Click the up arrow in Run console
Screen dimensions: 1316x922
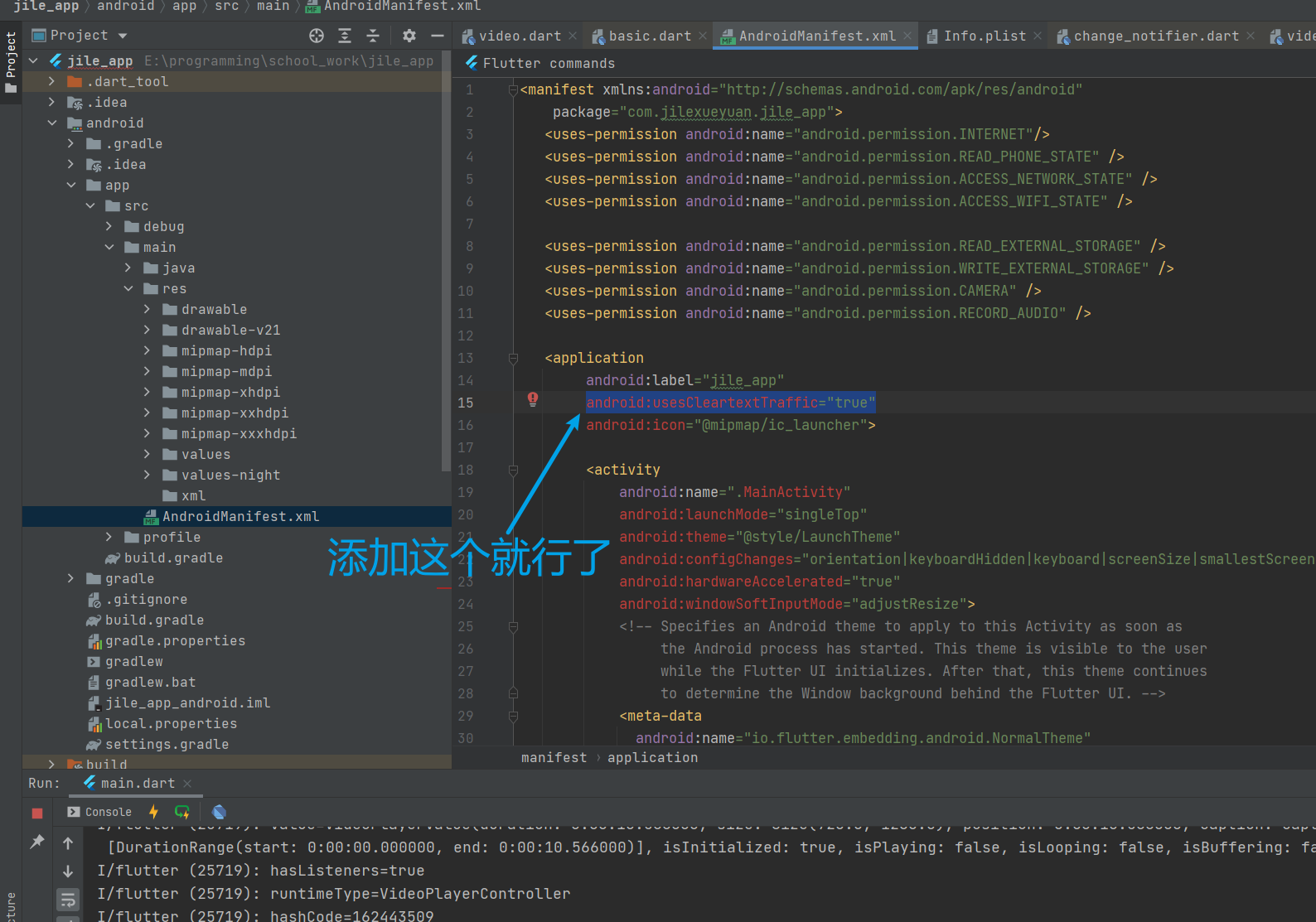[x=68, y=843]
